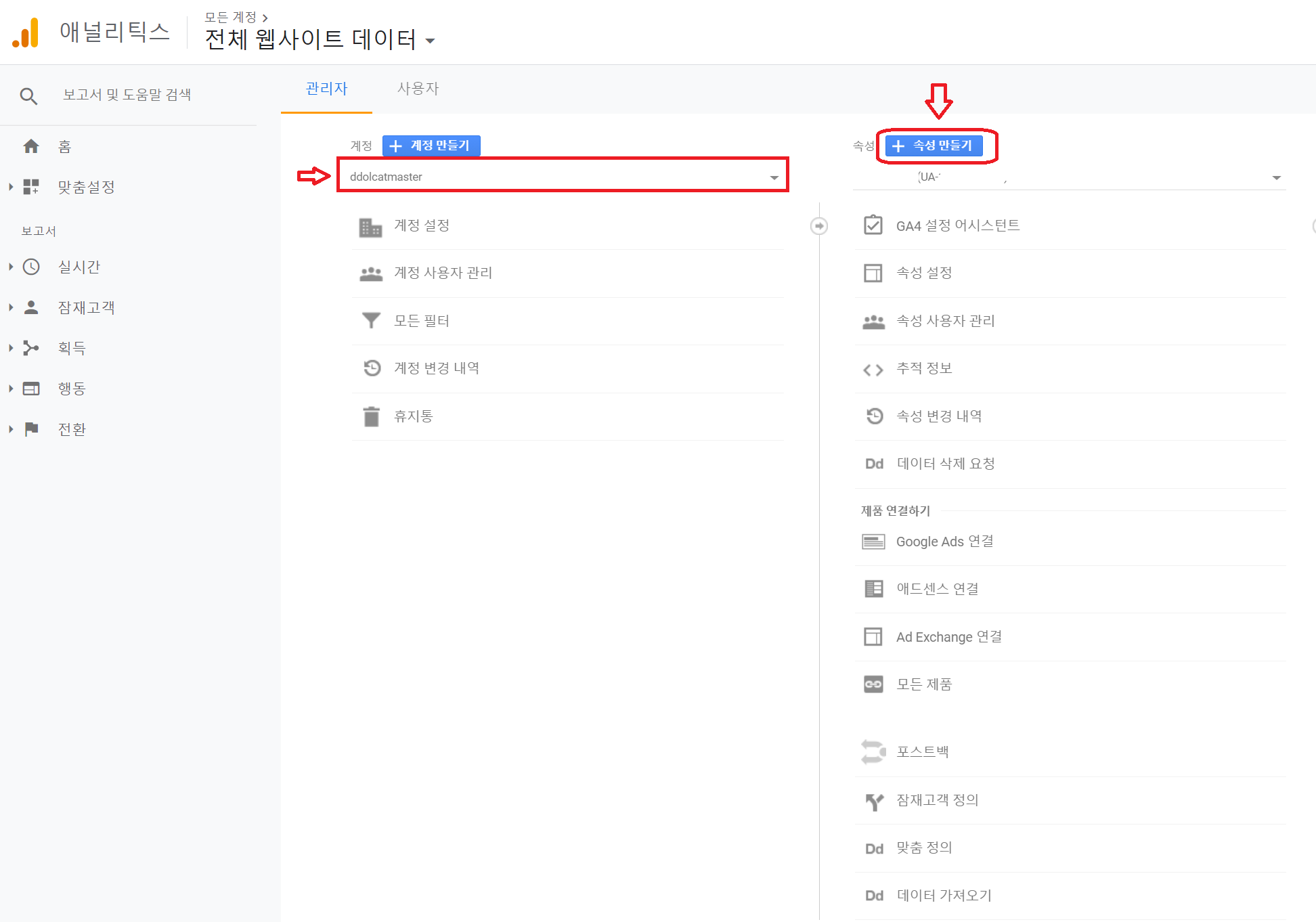
Task: Click the funnel icon for 모든 필터
Action: 371,320
